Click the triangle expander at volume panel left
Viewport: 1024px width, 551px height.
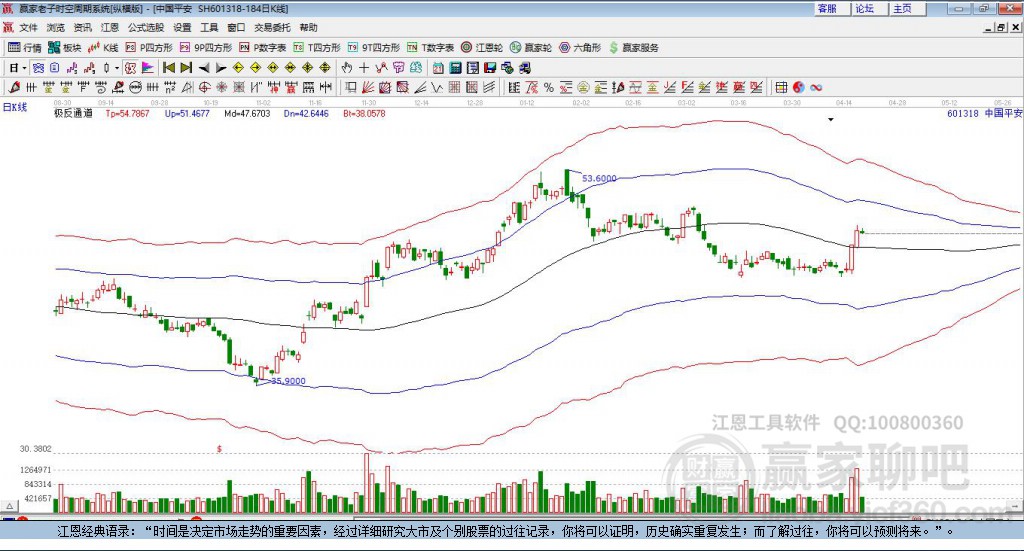[9, 506]
